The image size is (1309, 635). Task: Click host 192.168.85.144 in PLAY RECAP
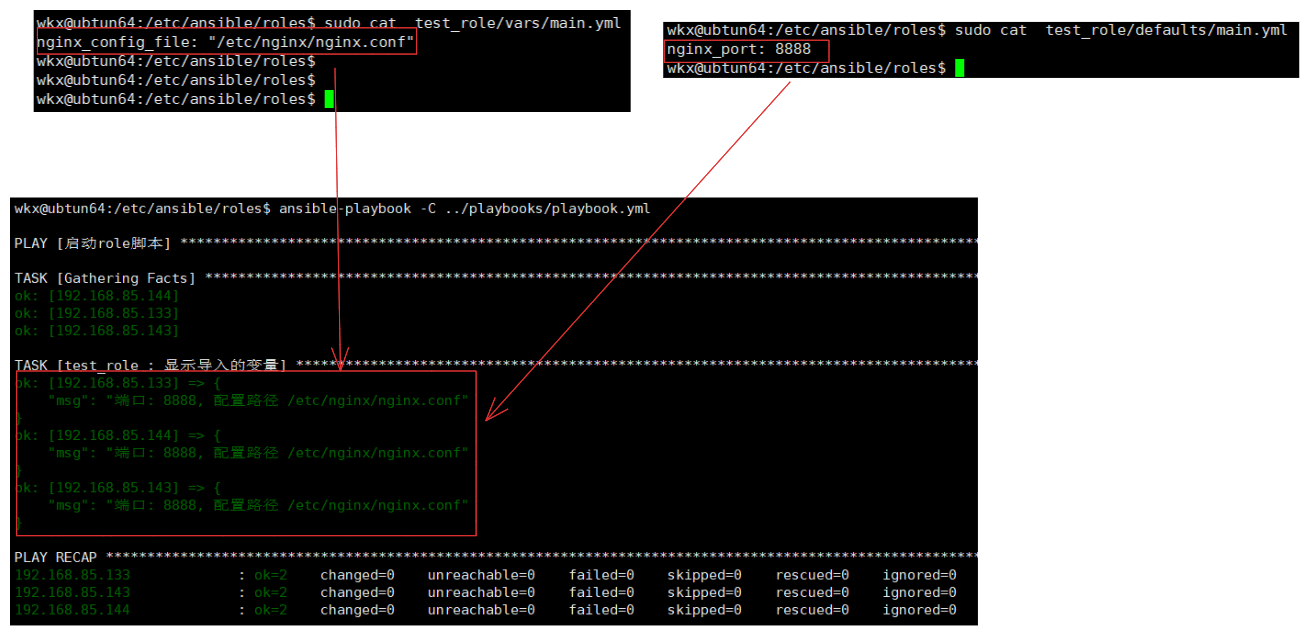click(72, 610)
